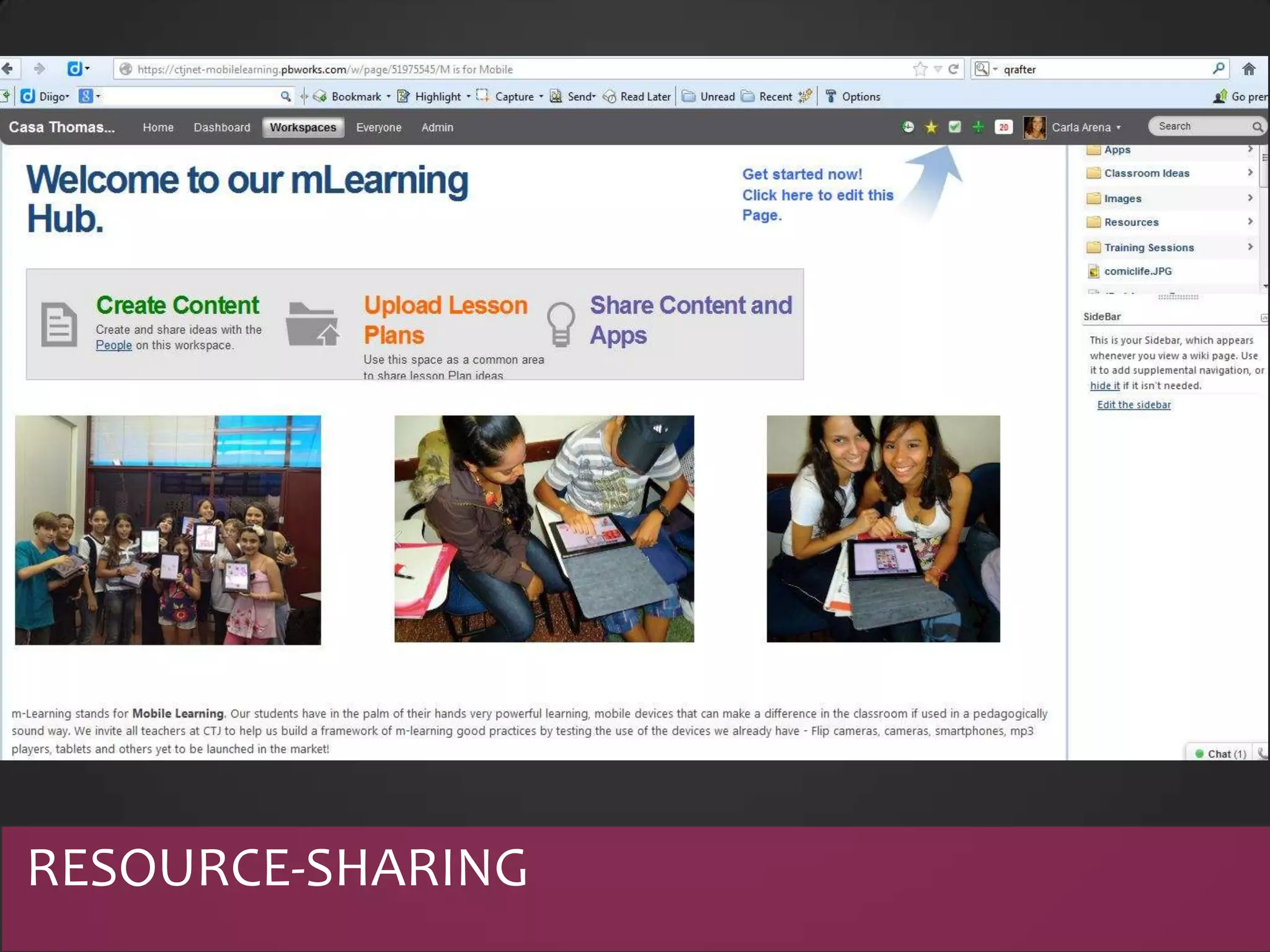Click the lightbulb icon beside Share Content
This screenshot has width=1270, height=952.
(x=561, y=324)
